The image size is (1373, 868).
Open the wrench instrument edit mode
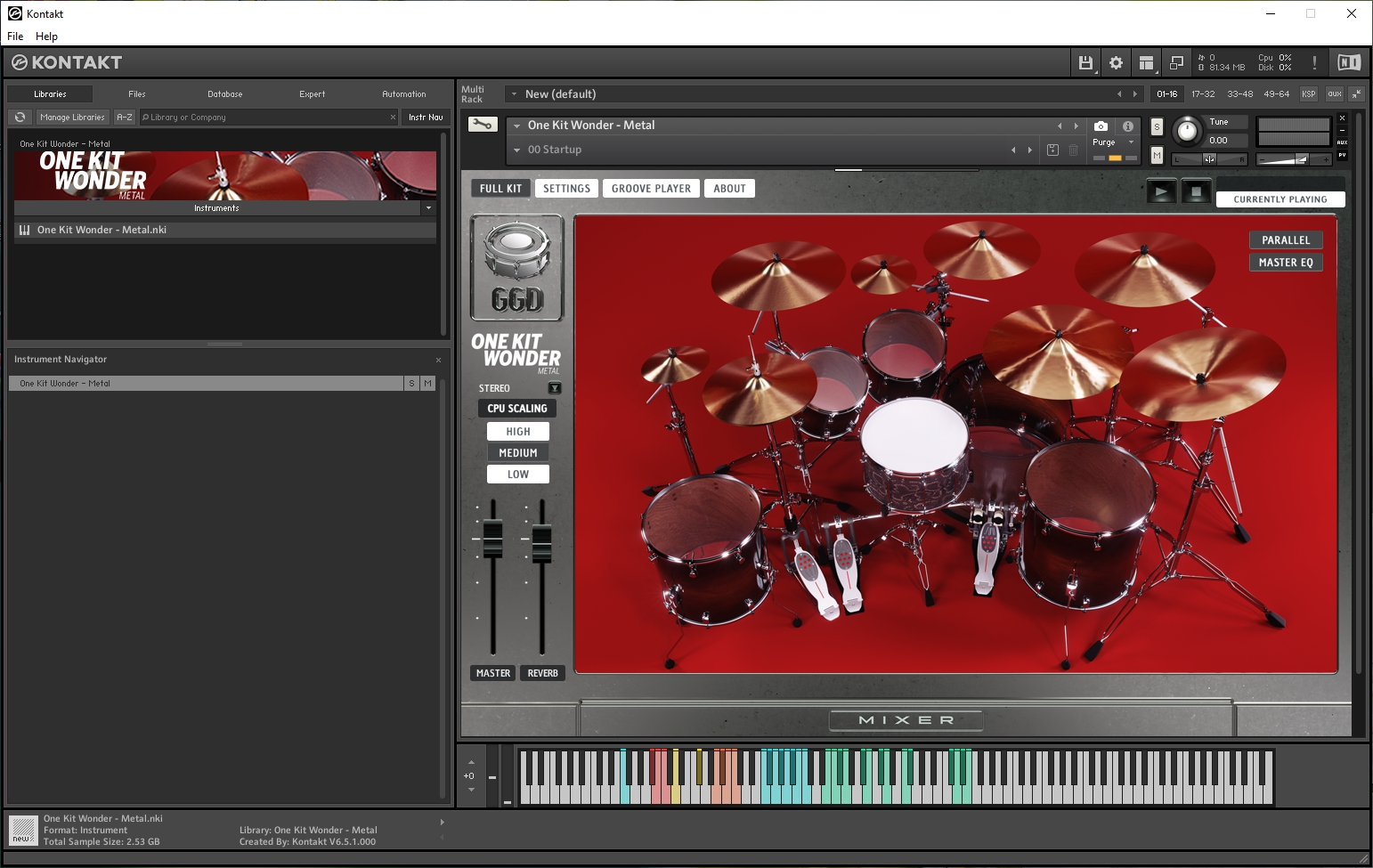tap(482, 125)
